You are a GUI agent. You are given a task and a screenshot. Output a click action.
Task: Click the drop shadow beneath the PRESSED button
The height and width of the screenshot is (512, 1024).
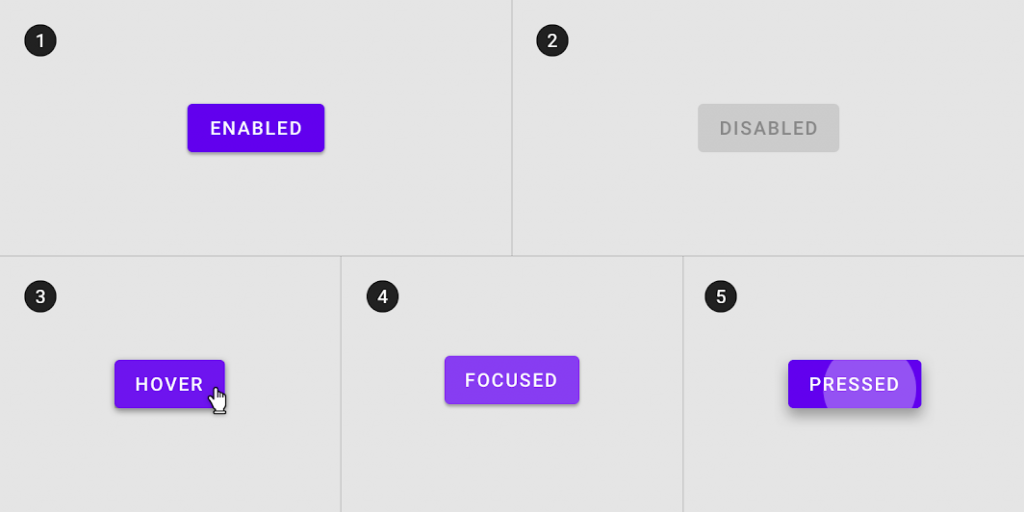click(854, 414)
